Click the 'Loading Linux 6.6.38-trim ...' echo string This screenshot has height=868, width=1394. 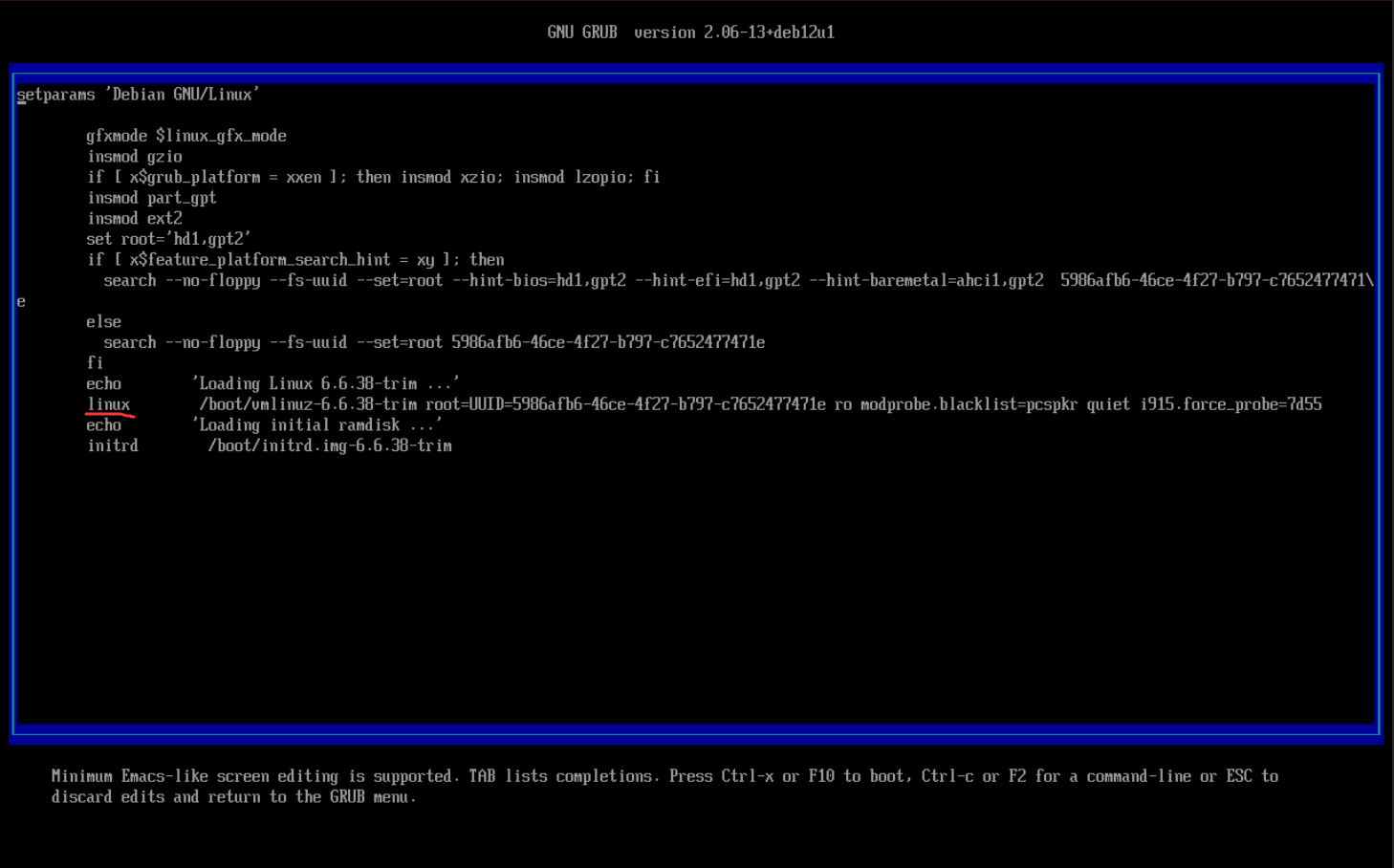pyautogui.click(x=326, y=384)
